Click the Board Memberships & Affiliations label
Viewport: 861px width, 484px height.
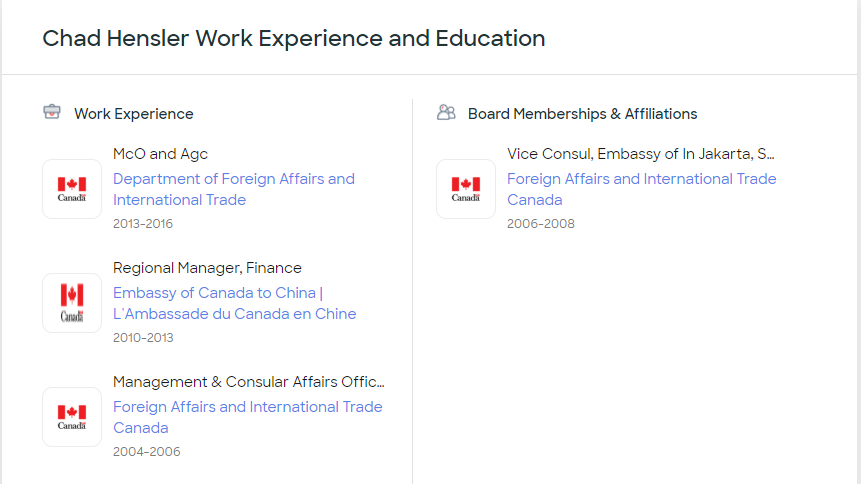[582, 114]
